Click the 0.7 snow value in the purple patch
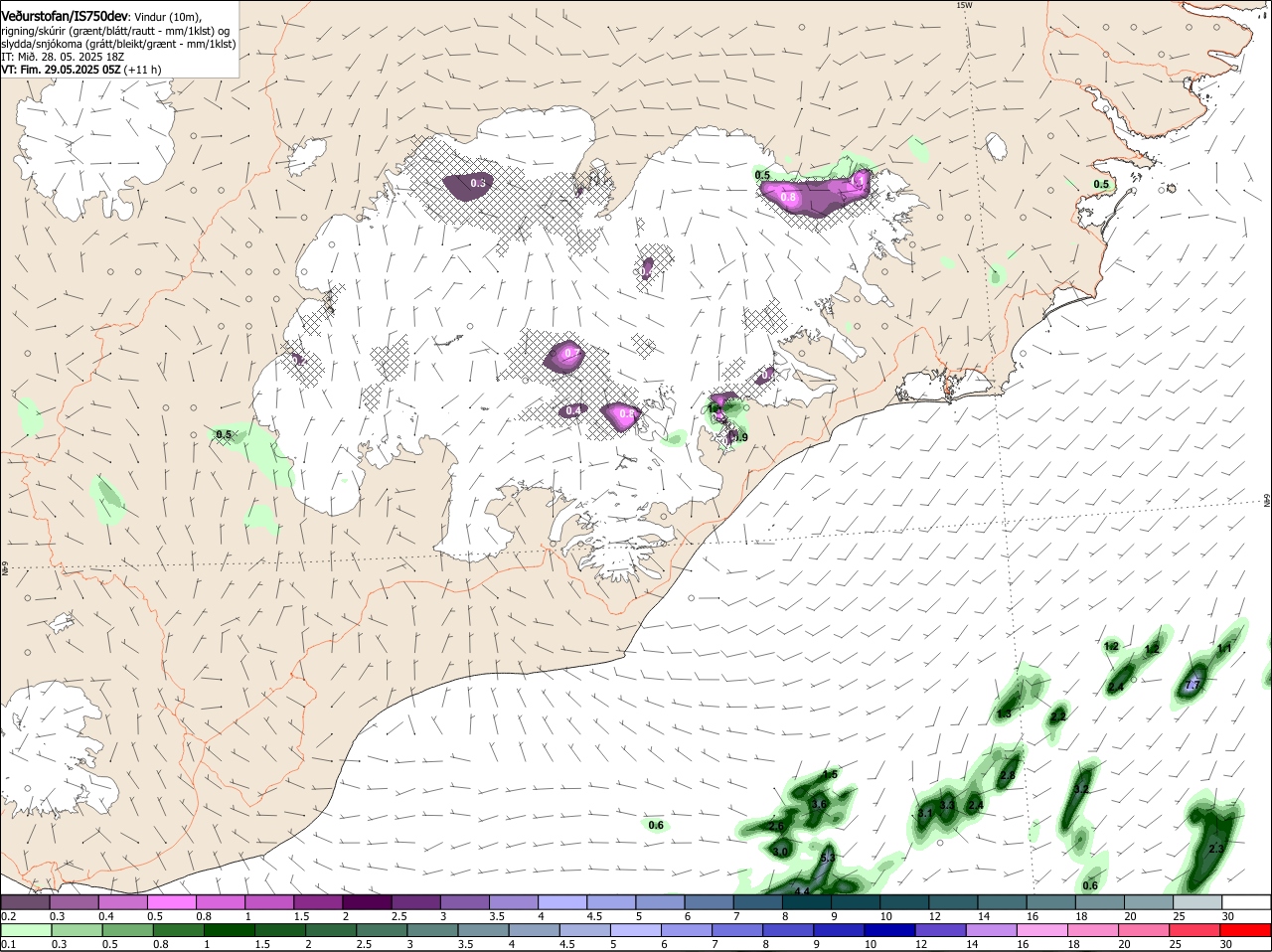The width and height of the screenshot is (1272, 952). pos(570,354)
